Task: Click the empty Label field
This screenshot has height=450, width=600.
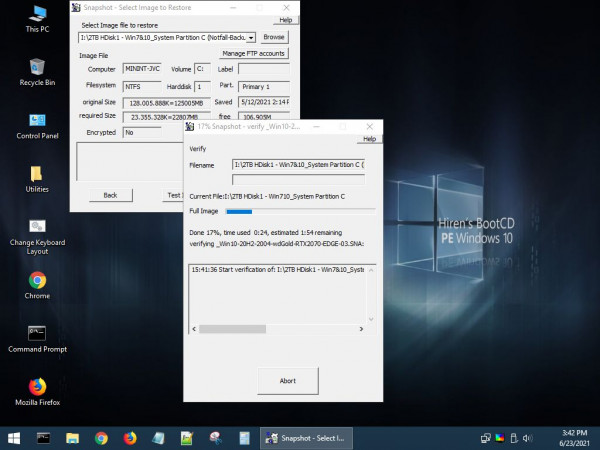Action: click(264, 69)
